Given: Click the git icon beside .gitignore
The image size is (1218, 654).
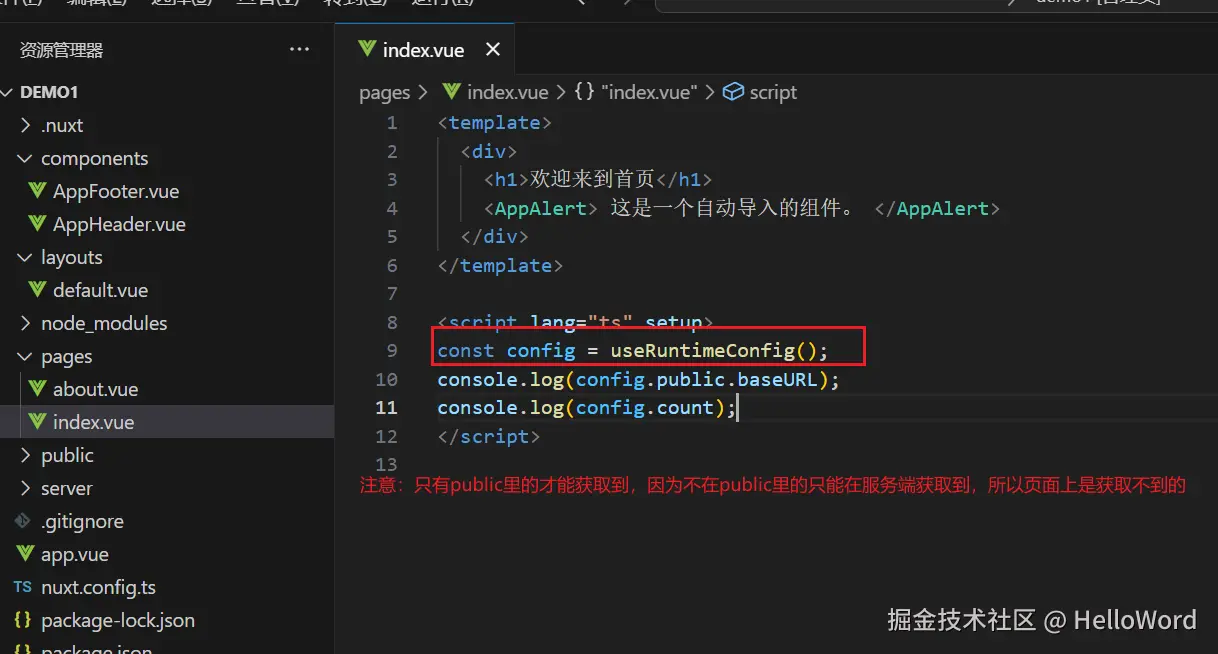Looking at the screenshot, I should [23, 521].
